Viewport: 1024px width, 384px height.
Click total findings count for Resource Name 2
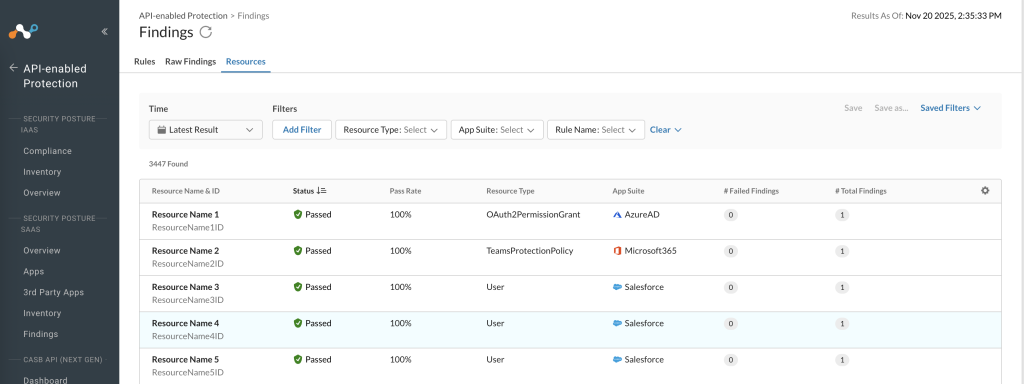pos(842,251)
